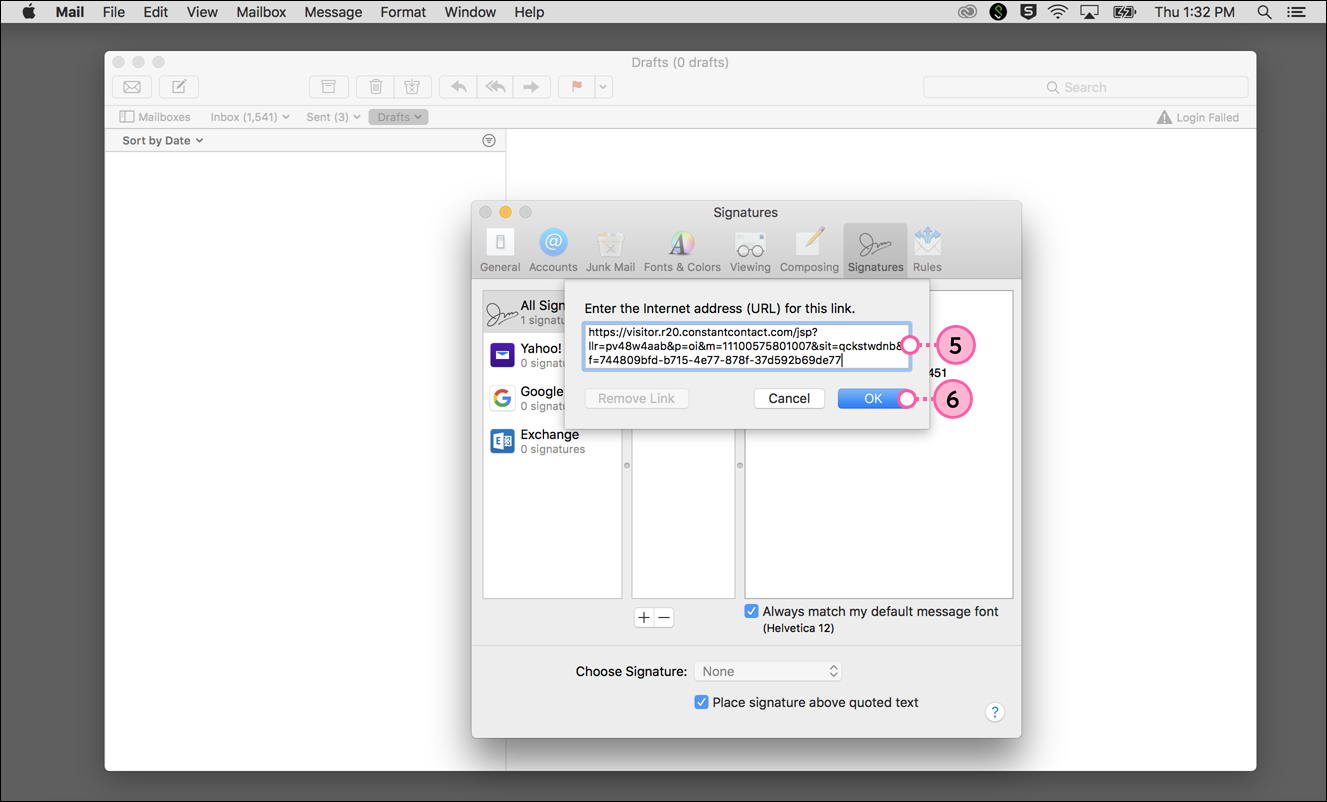Click the URL text field in the link dialog
This screenshot has width=1327, height=802.
[747, 346]
